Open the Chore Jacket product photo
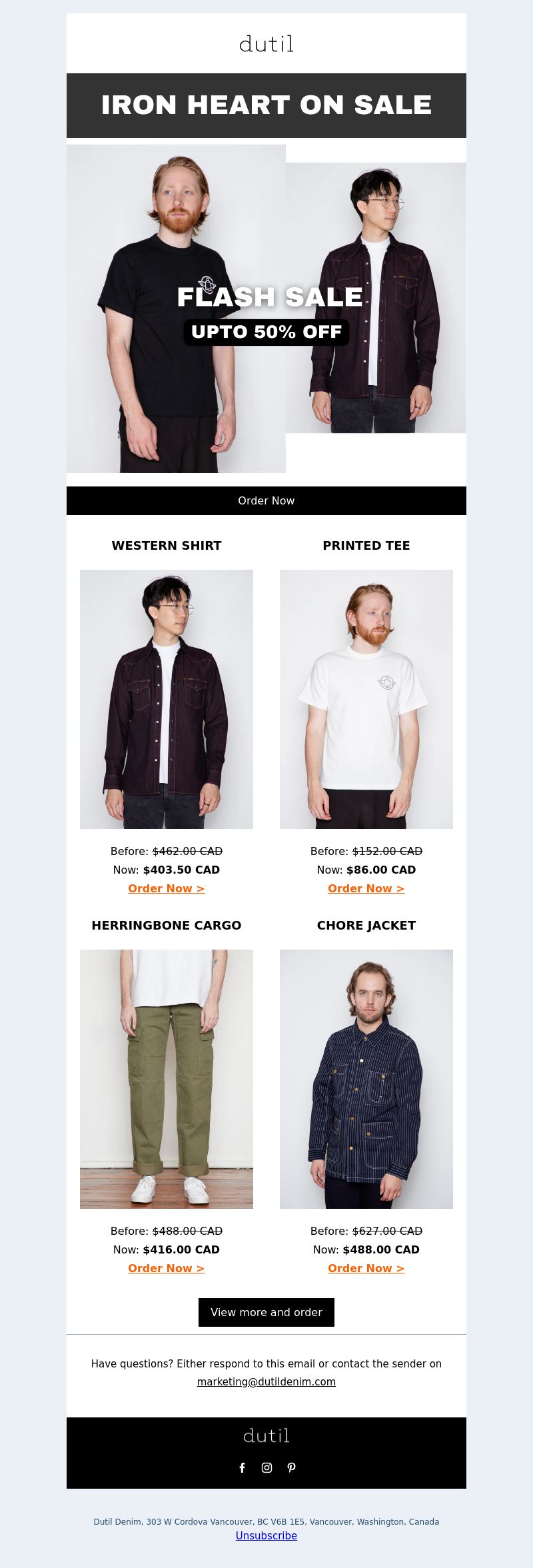 click(366, 1079)
